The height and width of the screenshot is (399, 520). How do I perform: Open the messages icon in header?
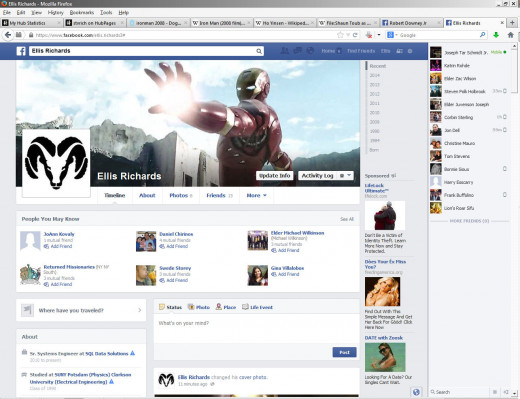point(297,51)
